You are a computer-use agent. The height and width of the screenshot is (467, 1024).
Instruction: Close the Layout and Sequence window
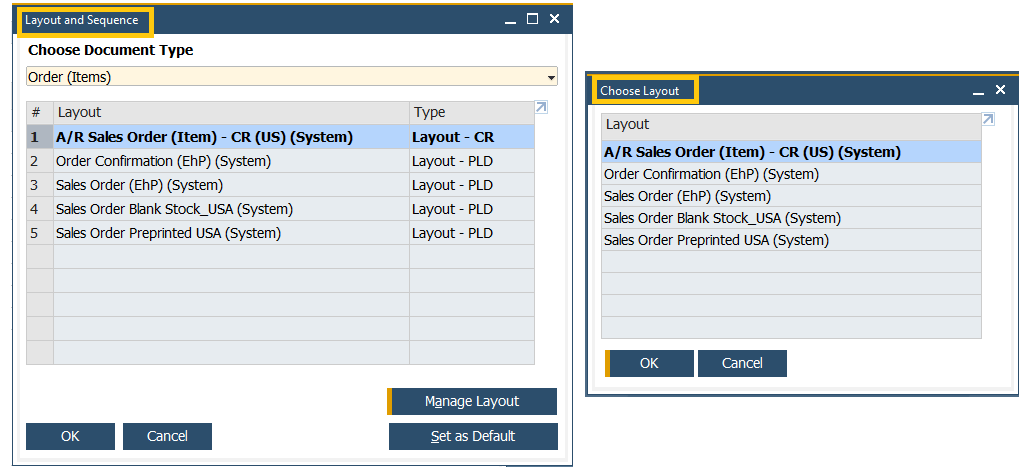coord(555,19)
